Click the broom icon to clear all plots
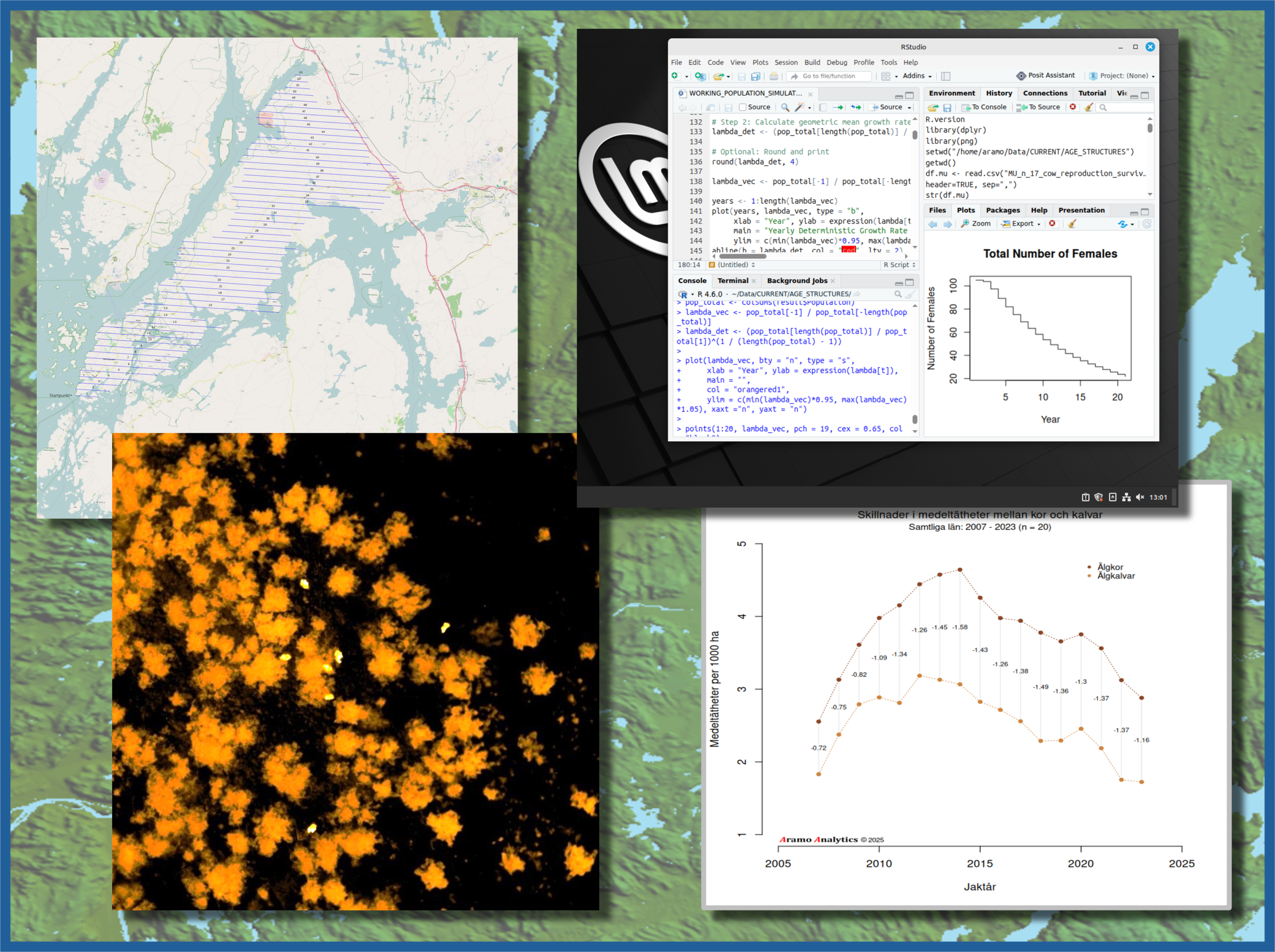 coord(1072,224)
